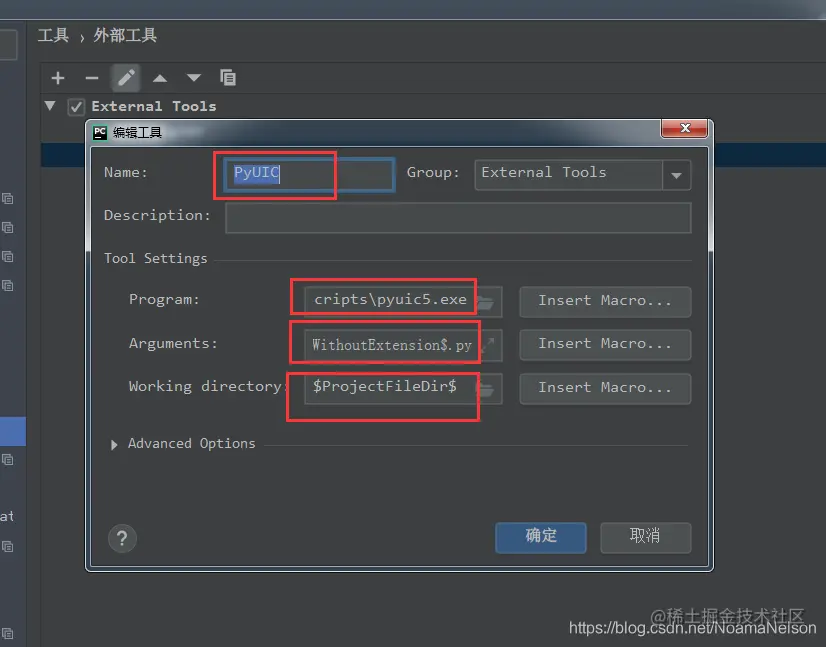Insert Macro for Arguments row
The image size is (826, 647).
pyautogui.click(x=605, y=345)
